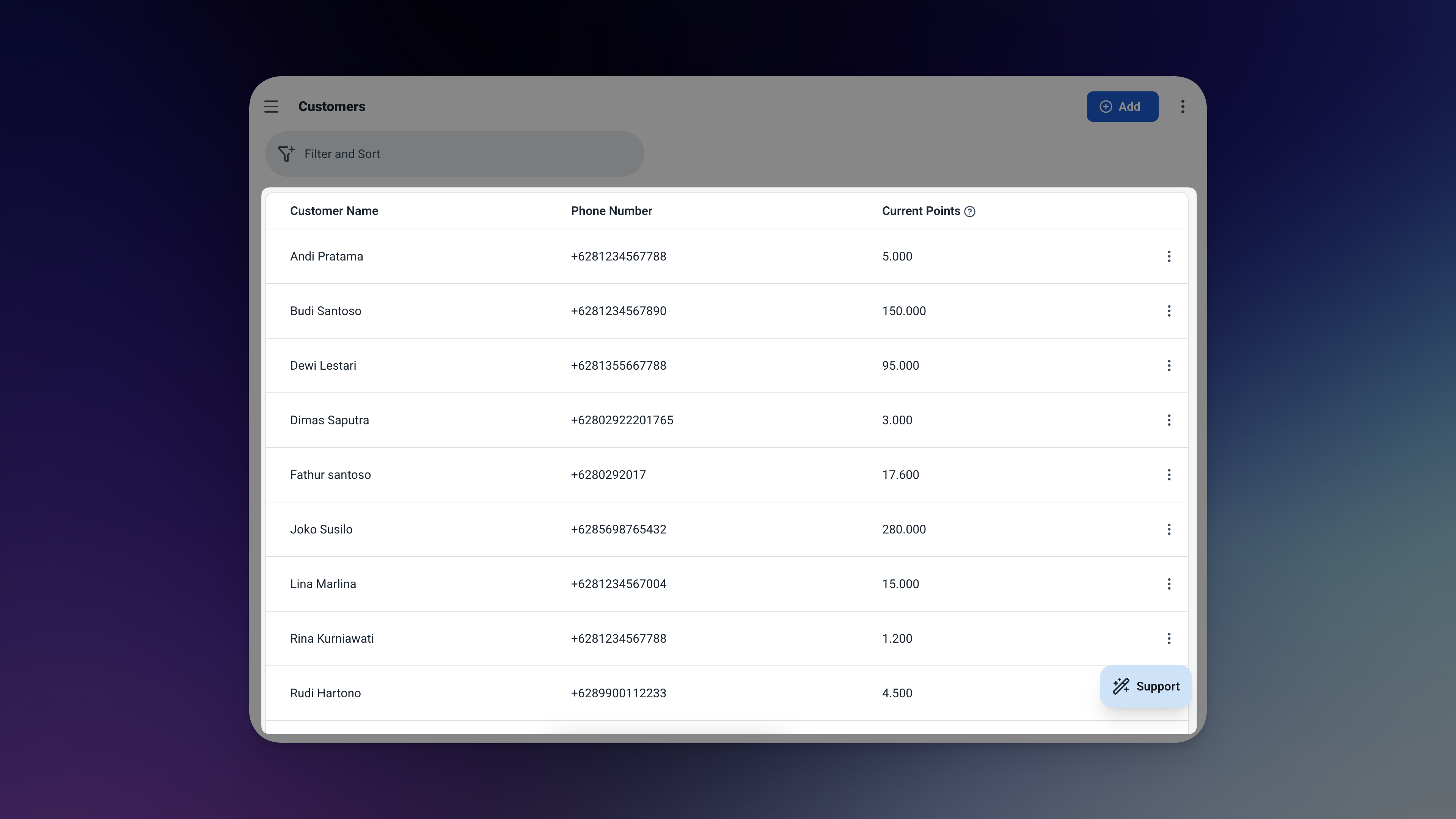Open the overflow menu in the top right
The height and width of the screenshot is (819, 1456).
(1183, 106)
